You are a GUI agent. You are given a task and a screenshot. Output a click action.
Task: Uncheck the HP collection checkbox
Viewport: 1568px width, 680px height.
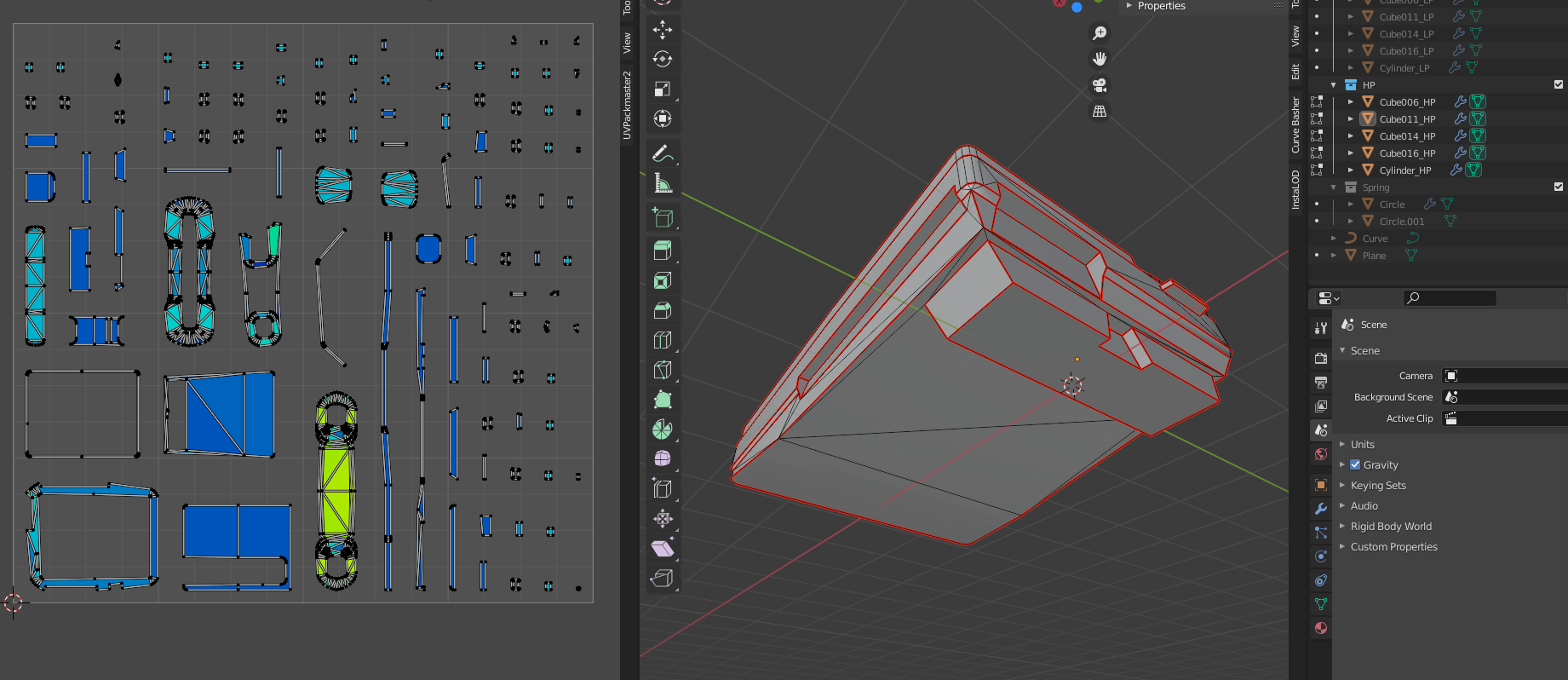coord(1558,84)
